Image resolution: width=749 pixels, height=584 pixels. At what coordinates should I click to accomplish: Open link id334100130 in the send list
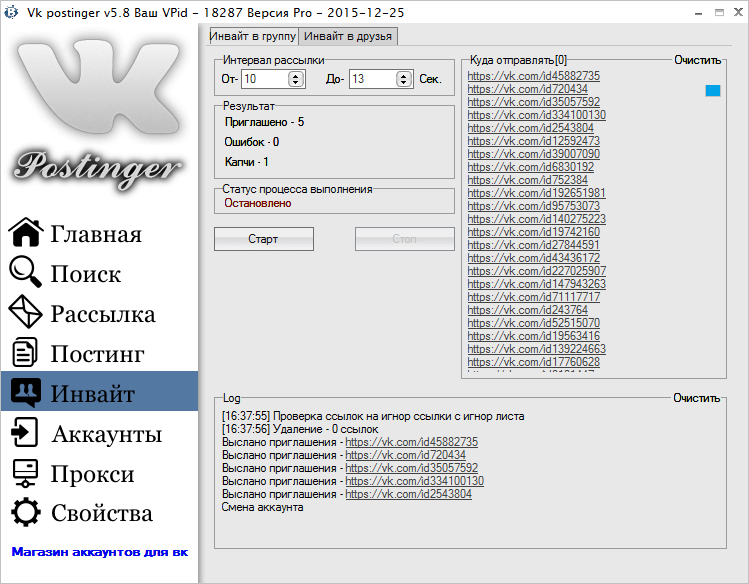pyautogui.click(x=536, y=115)
